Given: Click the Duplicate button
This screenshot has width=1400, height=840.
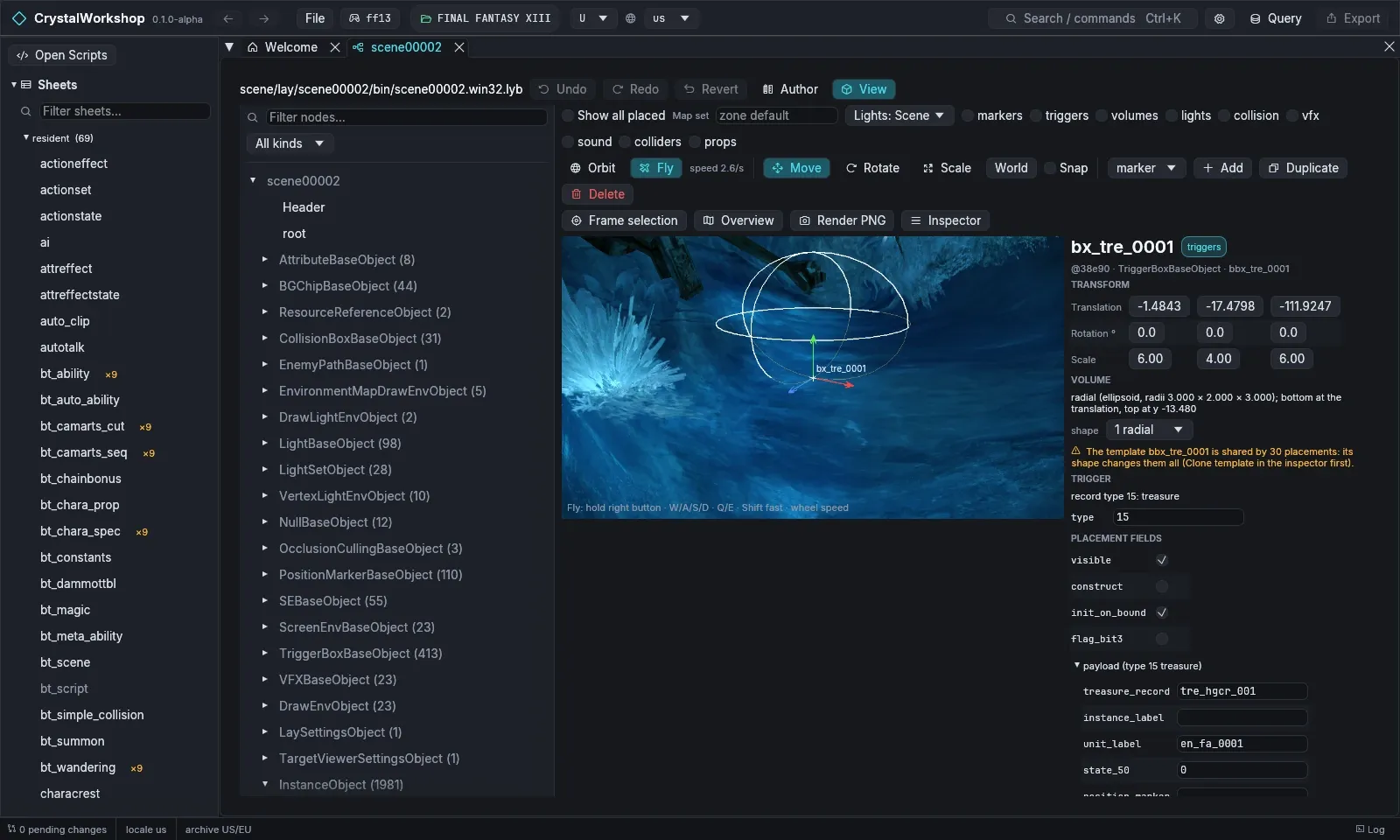Looking at the screenshot, I should click(x=1303, y=168).
